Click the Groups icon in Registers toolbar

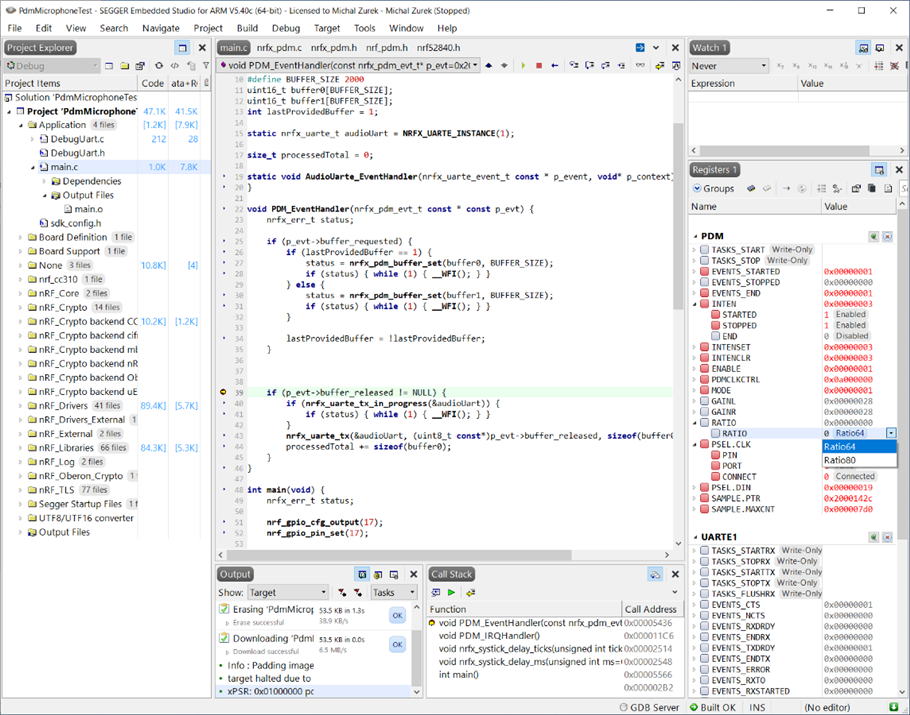tap(697, 188)
